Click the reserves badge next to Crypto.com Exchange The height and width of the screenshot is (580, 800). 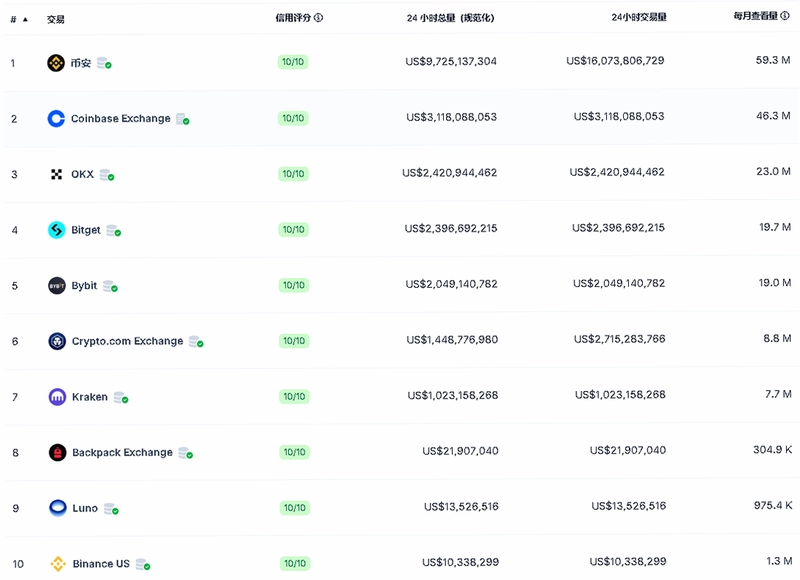[196, 342]
